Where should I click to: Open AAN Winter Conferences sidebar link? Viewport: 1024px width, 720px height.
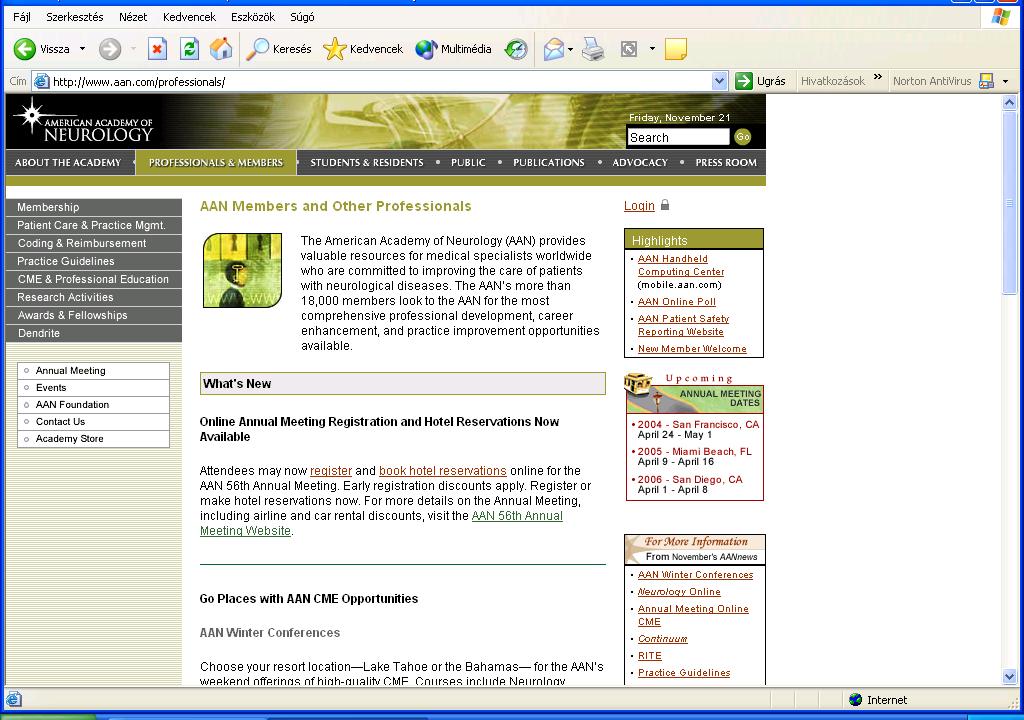pyautogui.click(x=695, y=575)
